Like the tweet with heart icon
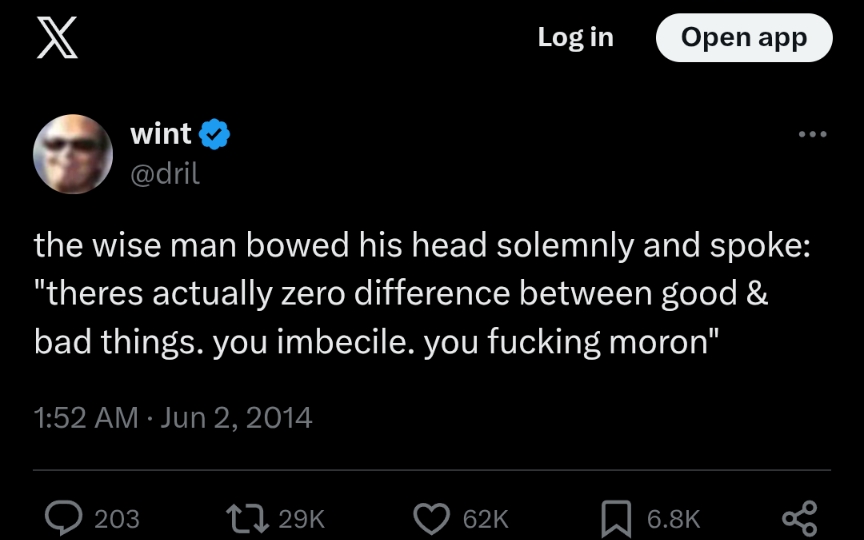864x540 pixels. coord(432,518)
